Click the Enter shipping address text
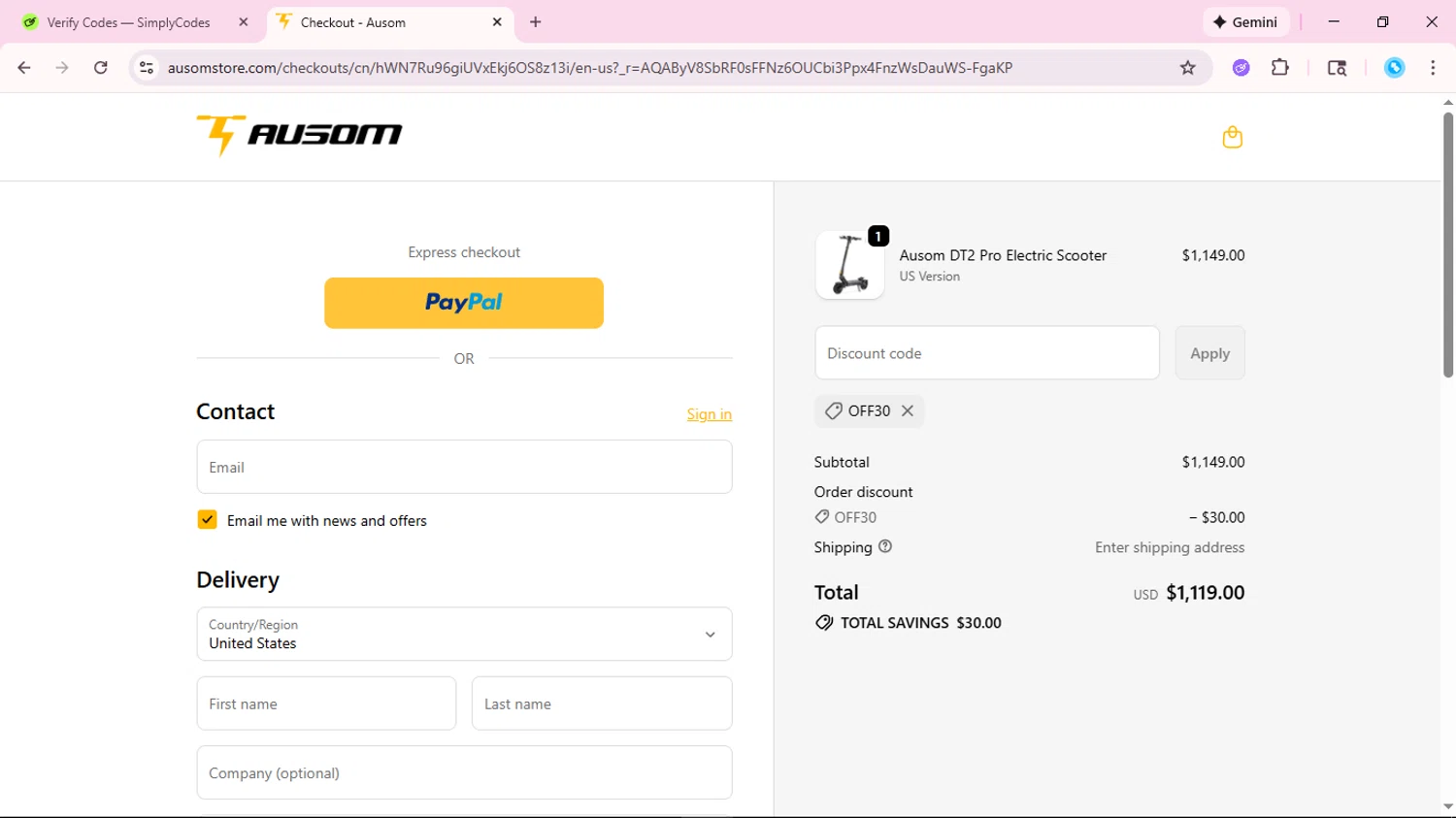Viewport: 1456px width, 818px height. coord(1170,547)
